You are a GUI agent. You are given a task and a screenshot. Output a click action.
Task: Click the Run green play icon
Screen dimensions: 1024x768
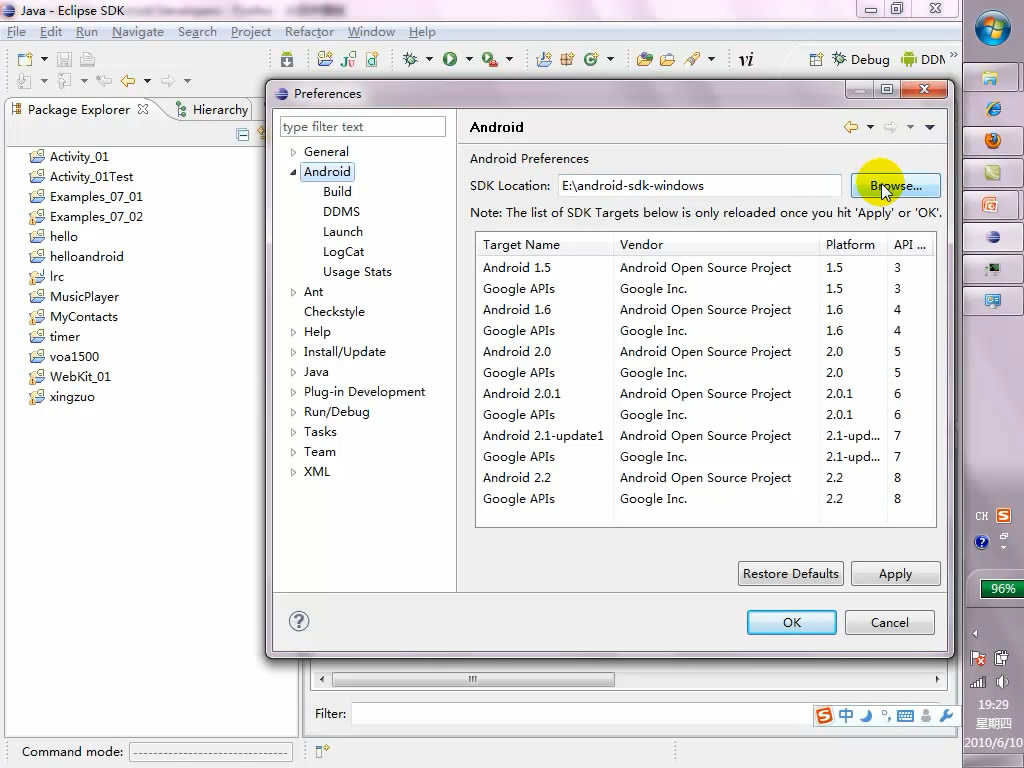pos(450,60)
